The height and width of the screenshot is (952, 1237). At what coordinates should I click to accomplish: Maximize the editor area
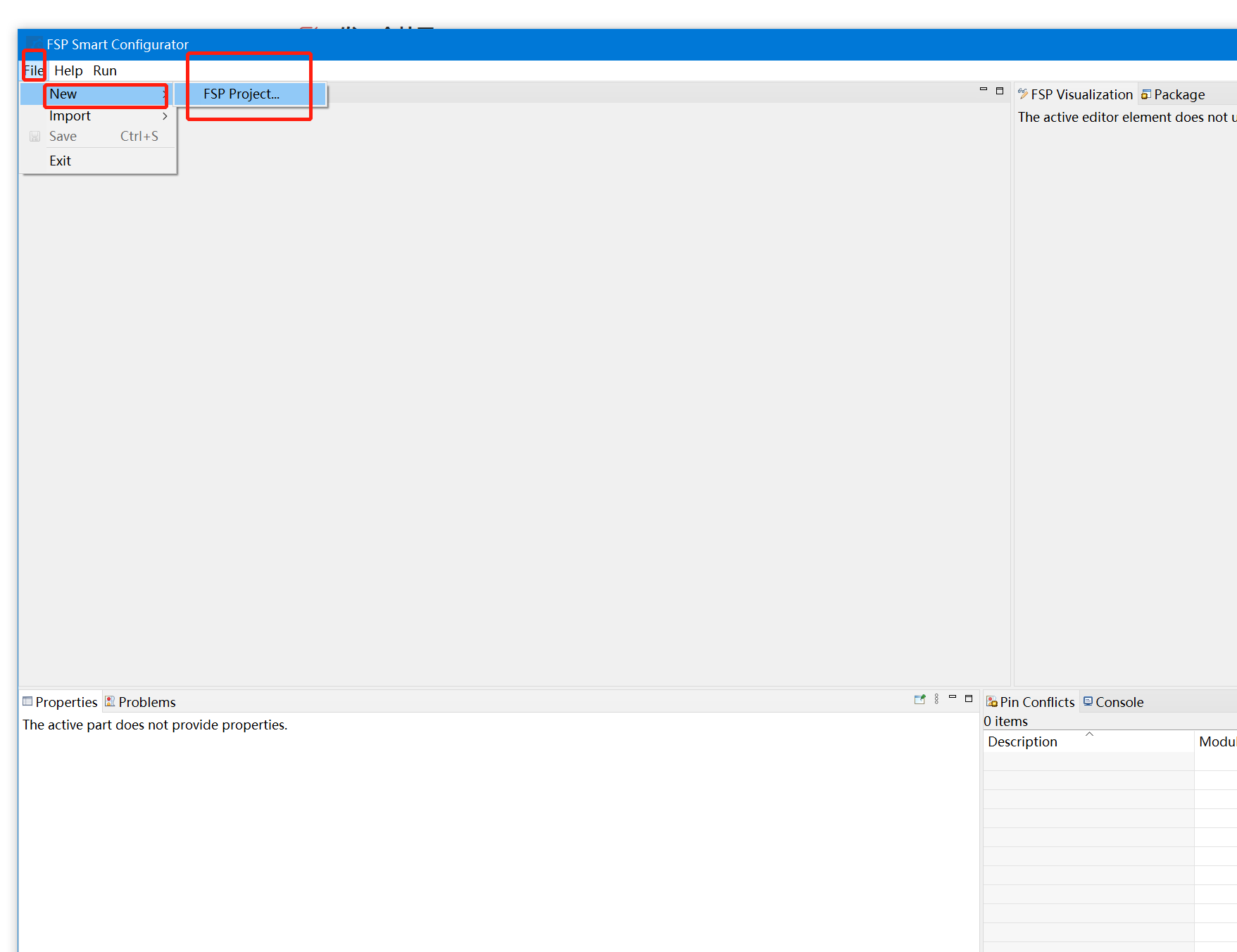click(1000, 91)
